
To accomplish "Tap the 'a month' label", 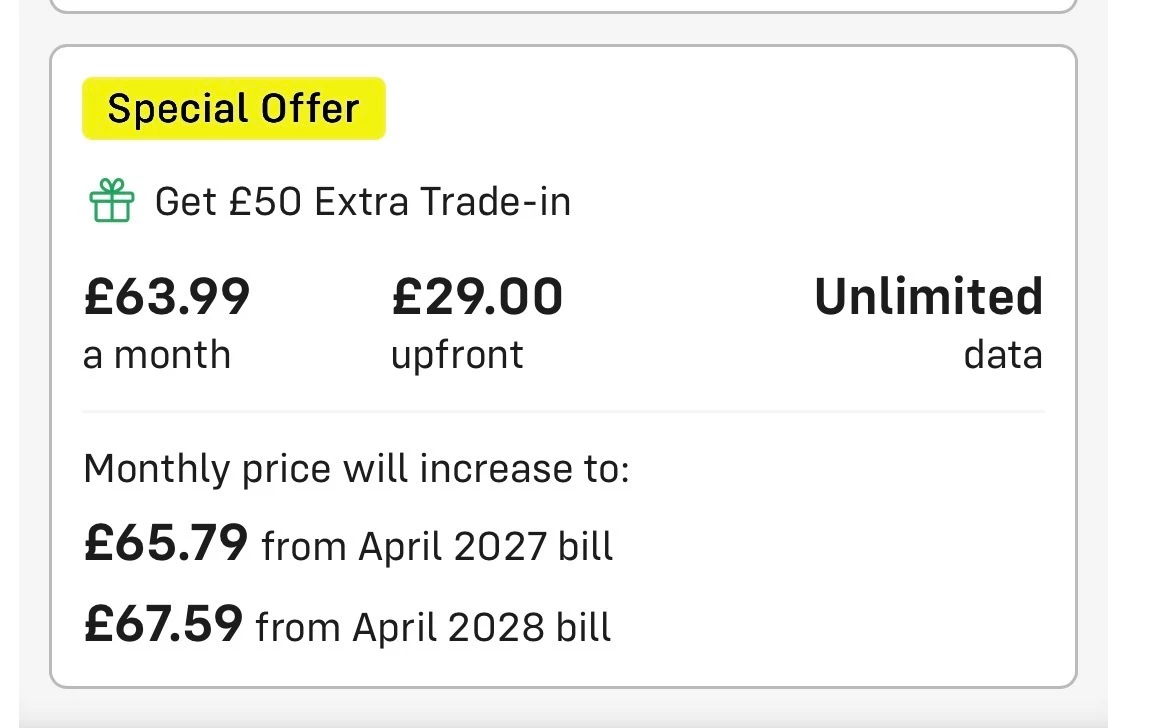I will point(157,354).
